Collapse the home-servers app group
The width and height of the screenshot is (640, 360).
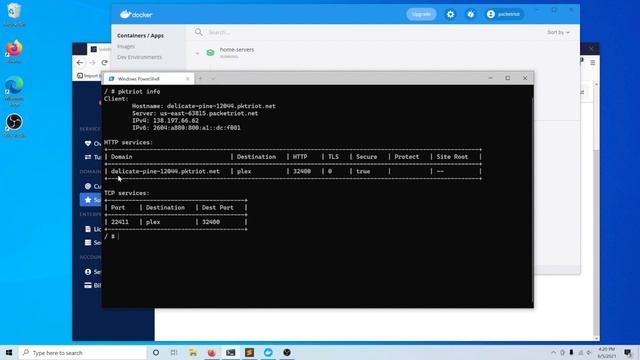(x=198, y=53)
